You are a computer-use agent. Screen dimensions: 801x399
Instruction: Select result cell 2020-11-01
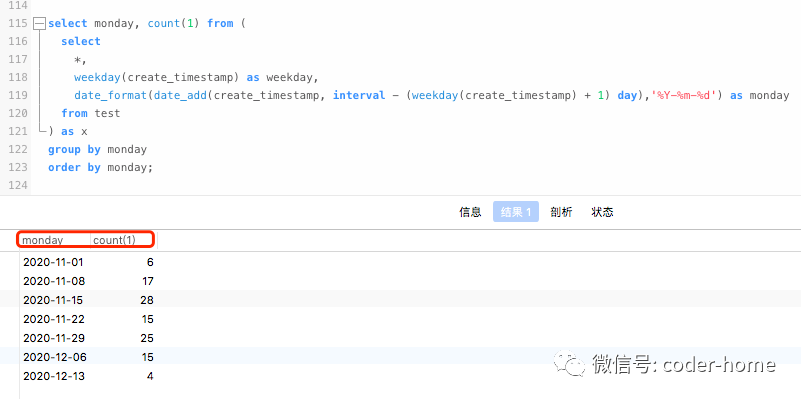tap(53, 262)
